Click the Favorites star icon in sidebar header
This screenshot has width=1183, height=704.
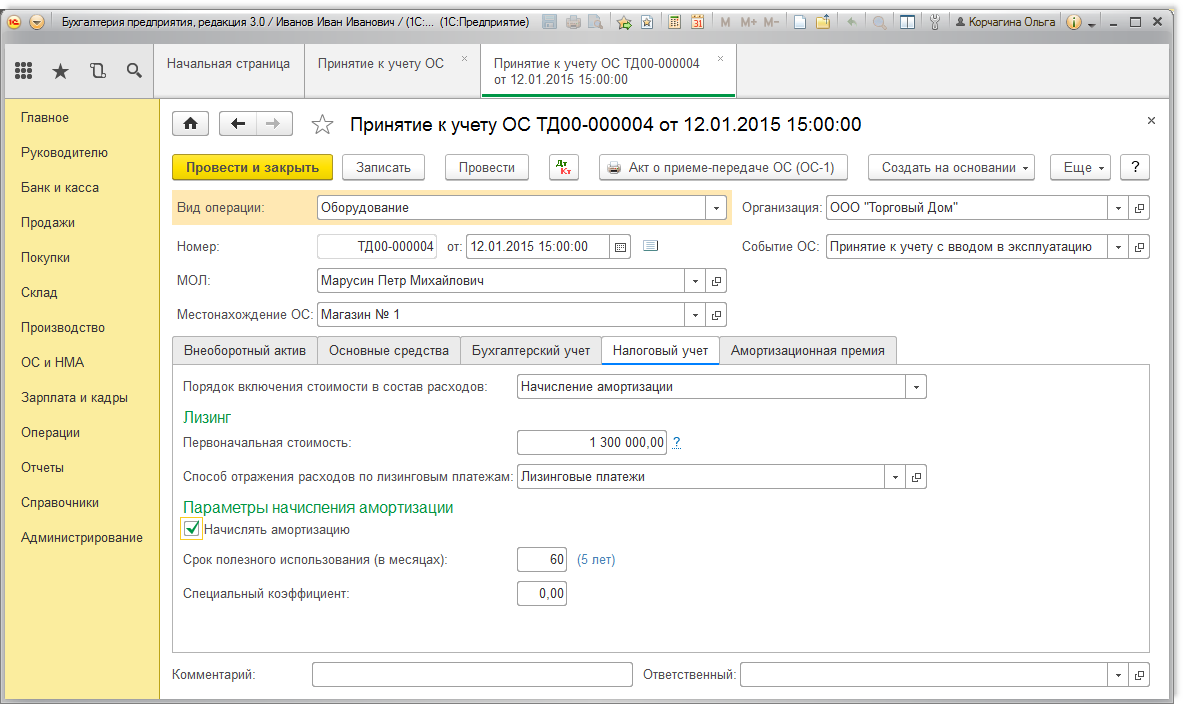pos(60,70)
